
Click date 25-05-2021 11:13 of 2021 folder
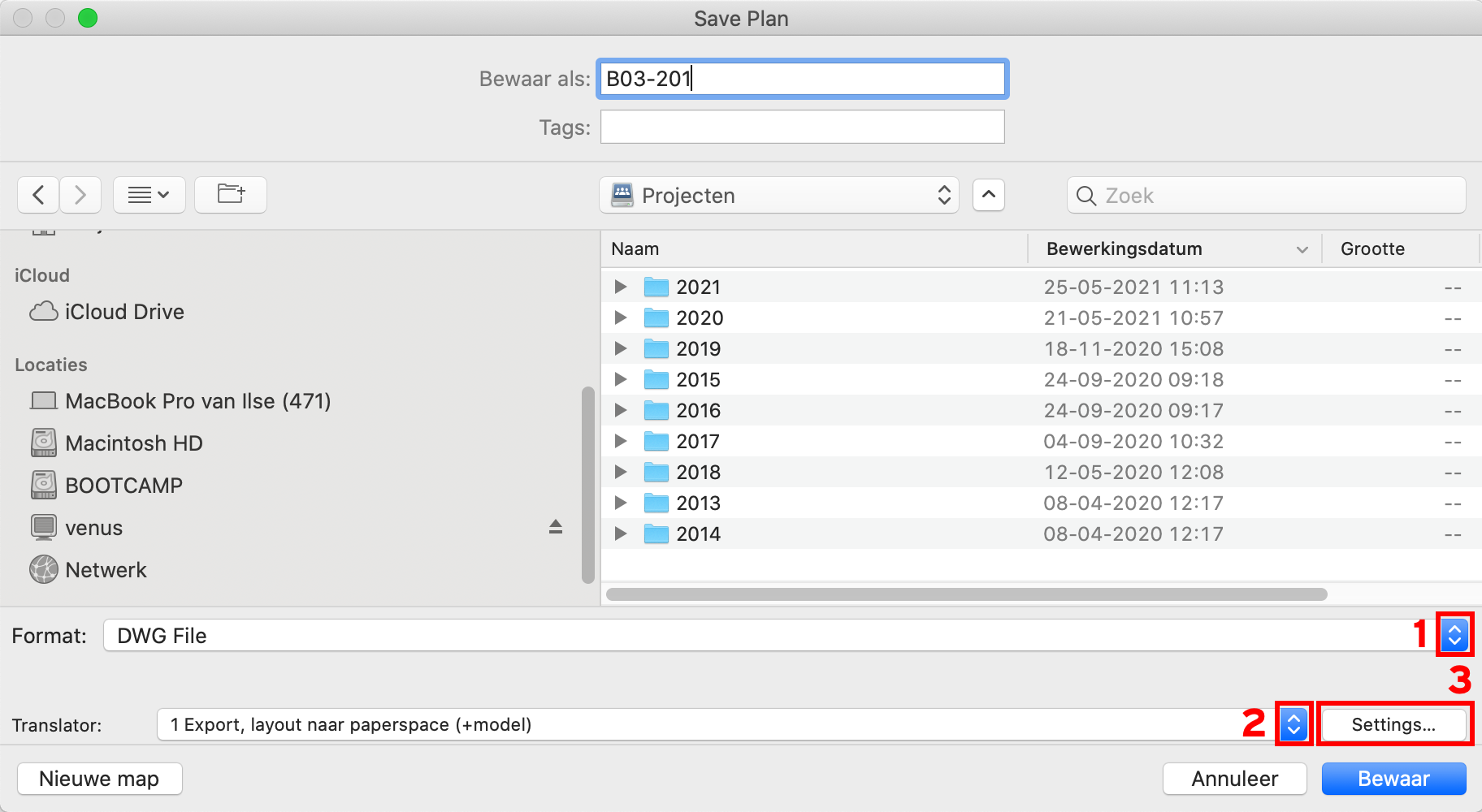point(1133,287)
